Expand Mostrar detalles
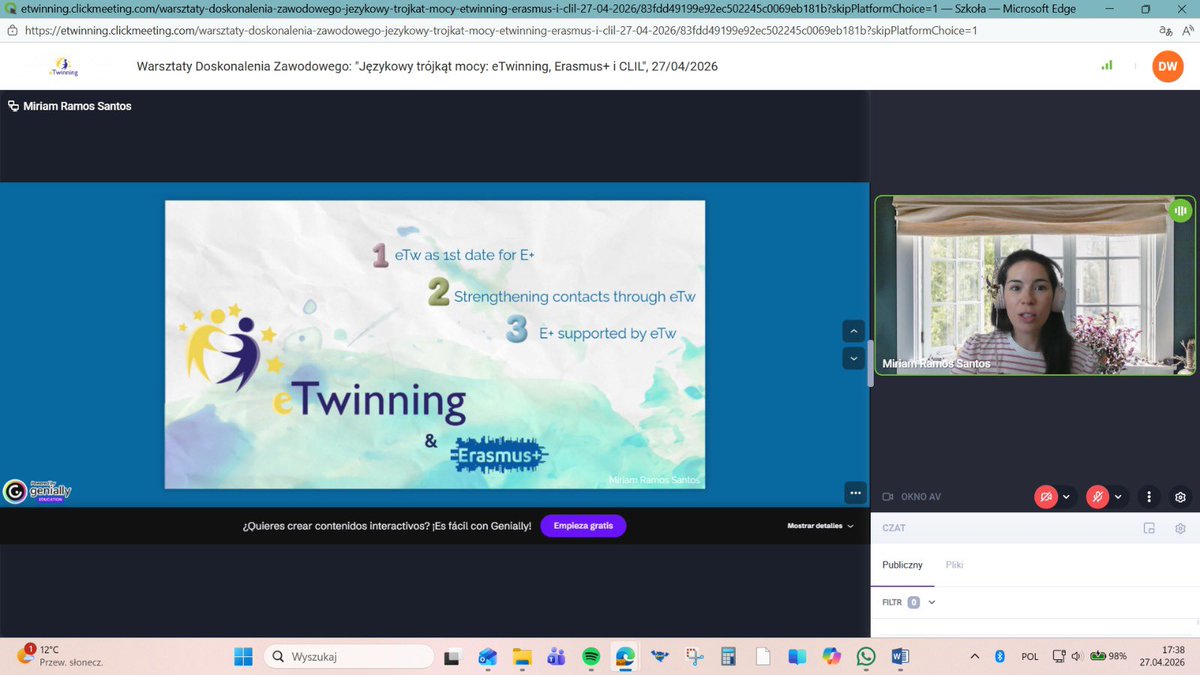Viewport: 1200px width, 675px height. [820, 526]
